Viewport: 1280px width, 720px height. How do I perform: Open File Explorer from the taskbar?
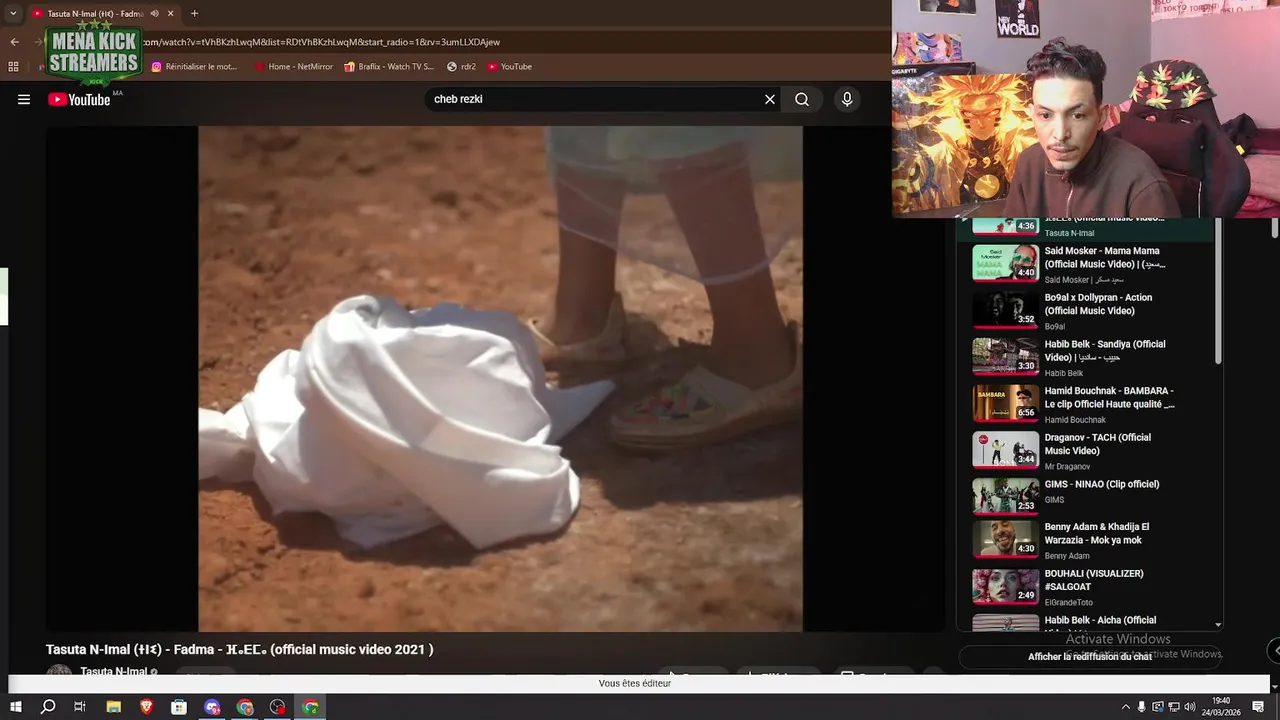pyautogui.click(x=114, y=707)
